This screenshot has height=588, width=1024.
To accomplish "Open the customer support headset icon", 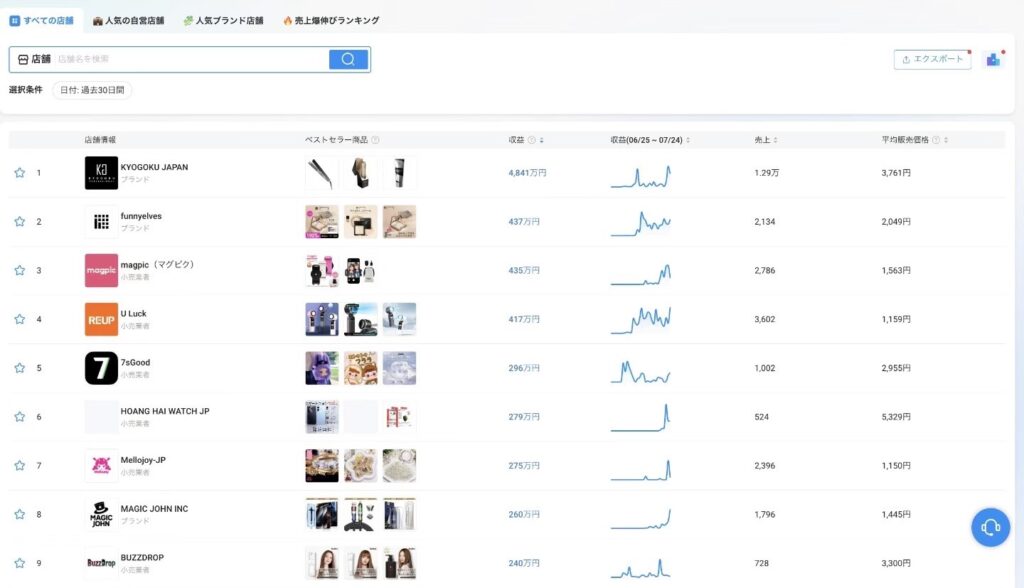I will tap(990, 527).
